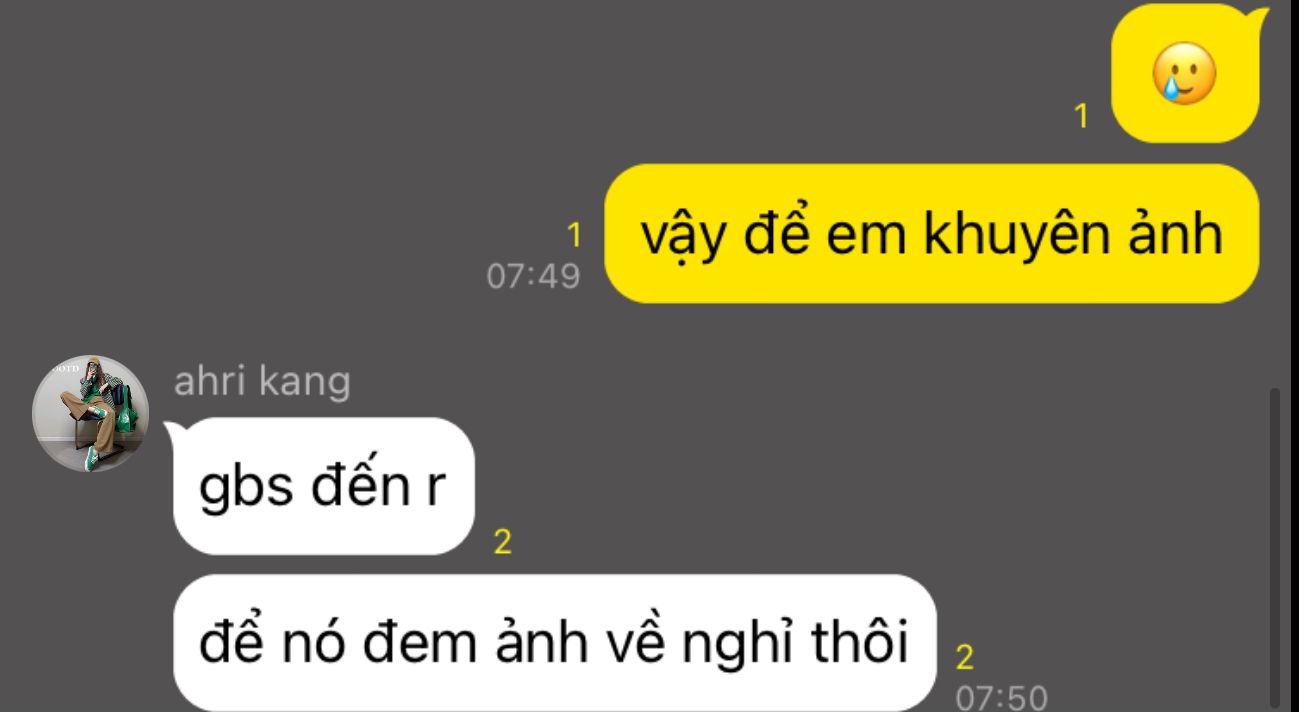Select the 'vậy để em khuyên ảnh' message bubble
The height and width of the screenshot is (712, 1299).
tap(931, 233)
